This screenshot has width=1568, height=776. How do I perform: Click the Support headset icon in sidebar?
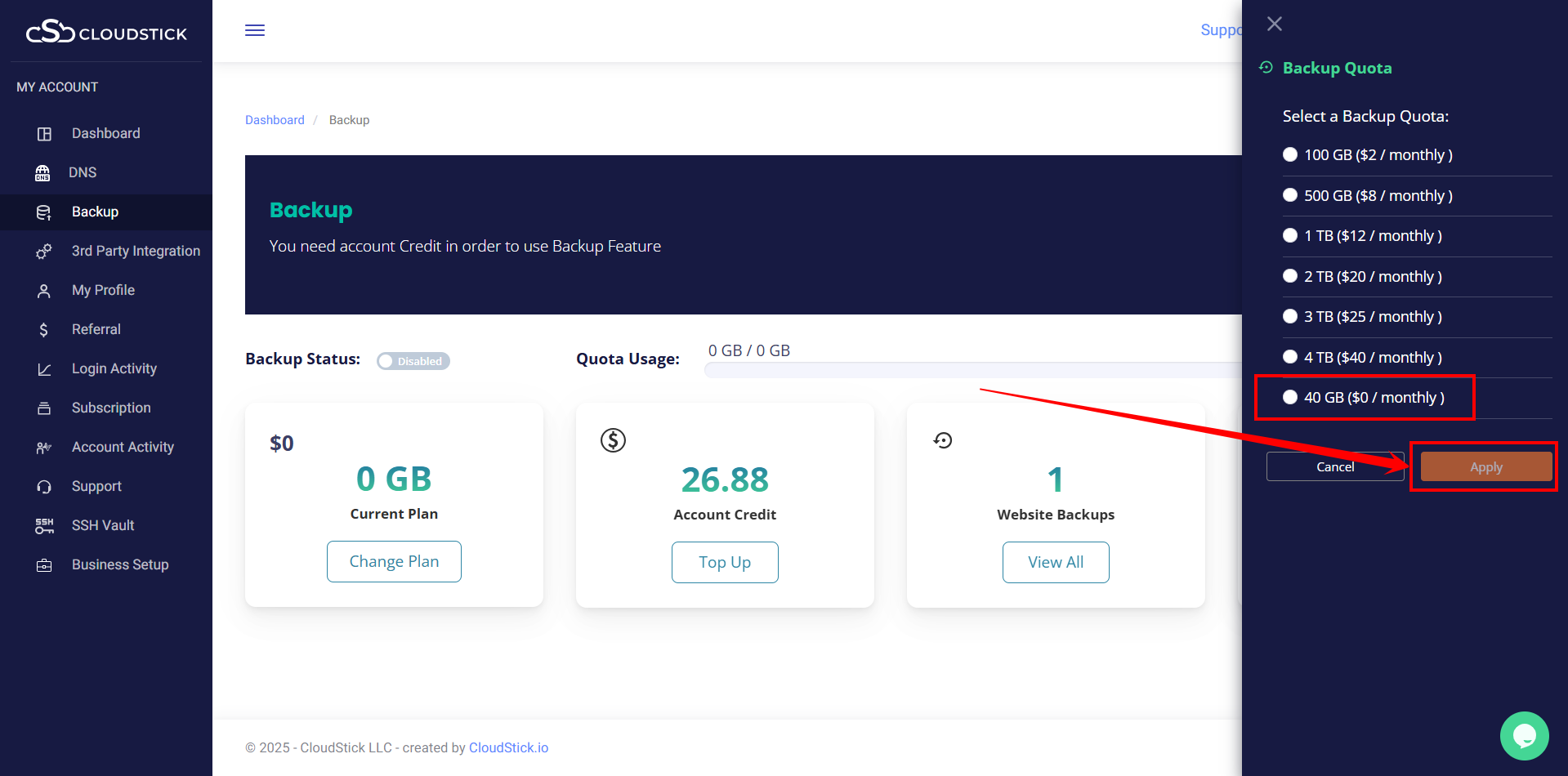click(44, 487)
